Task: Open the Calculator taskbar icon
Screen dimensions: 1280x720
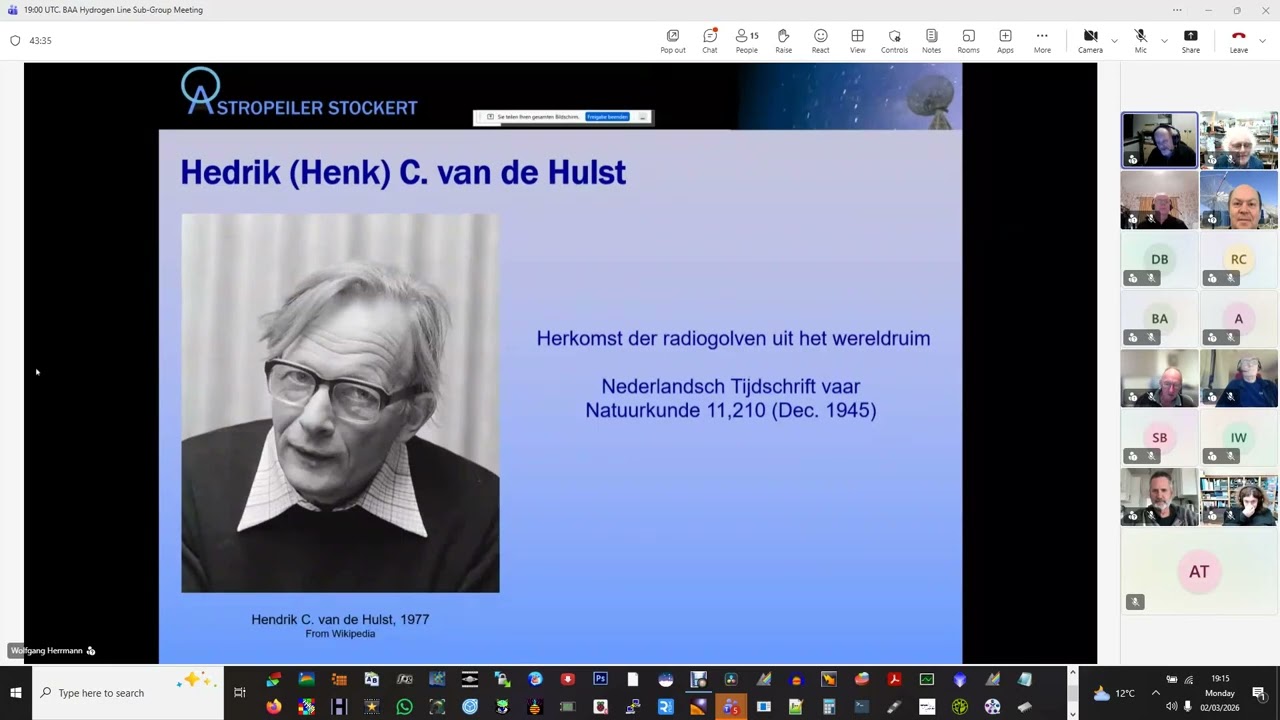Action: (x=829, y=707)
